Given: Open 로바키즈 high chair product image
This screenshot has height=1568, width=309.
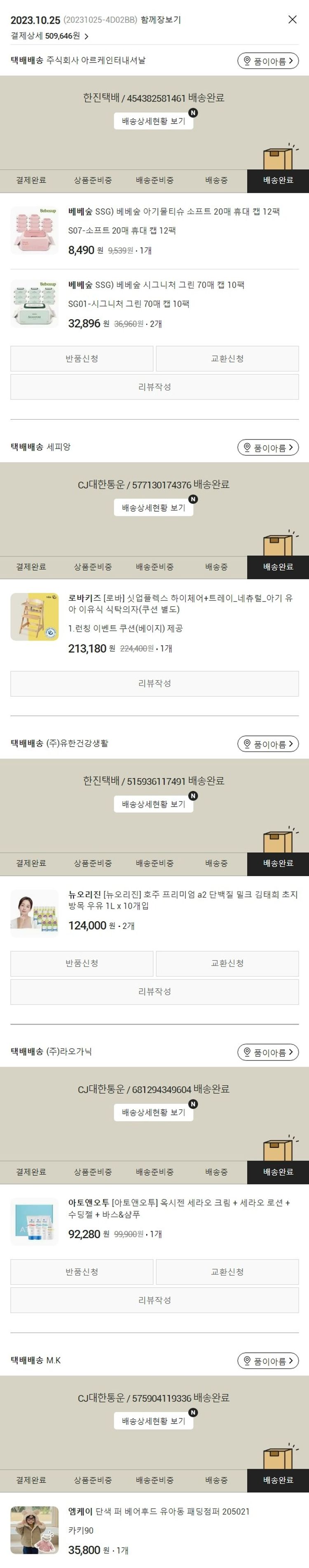Looking at the screenshot, I should [35, 617].
